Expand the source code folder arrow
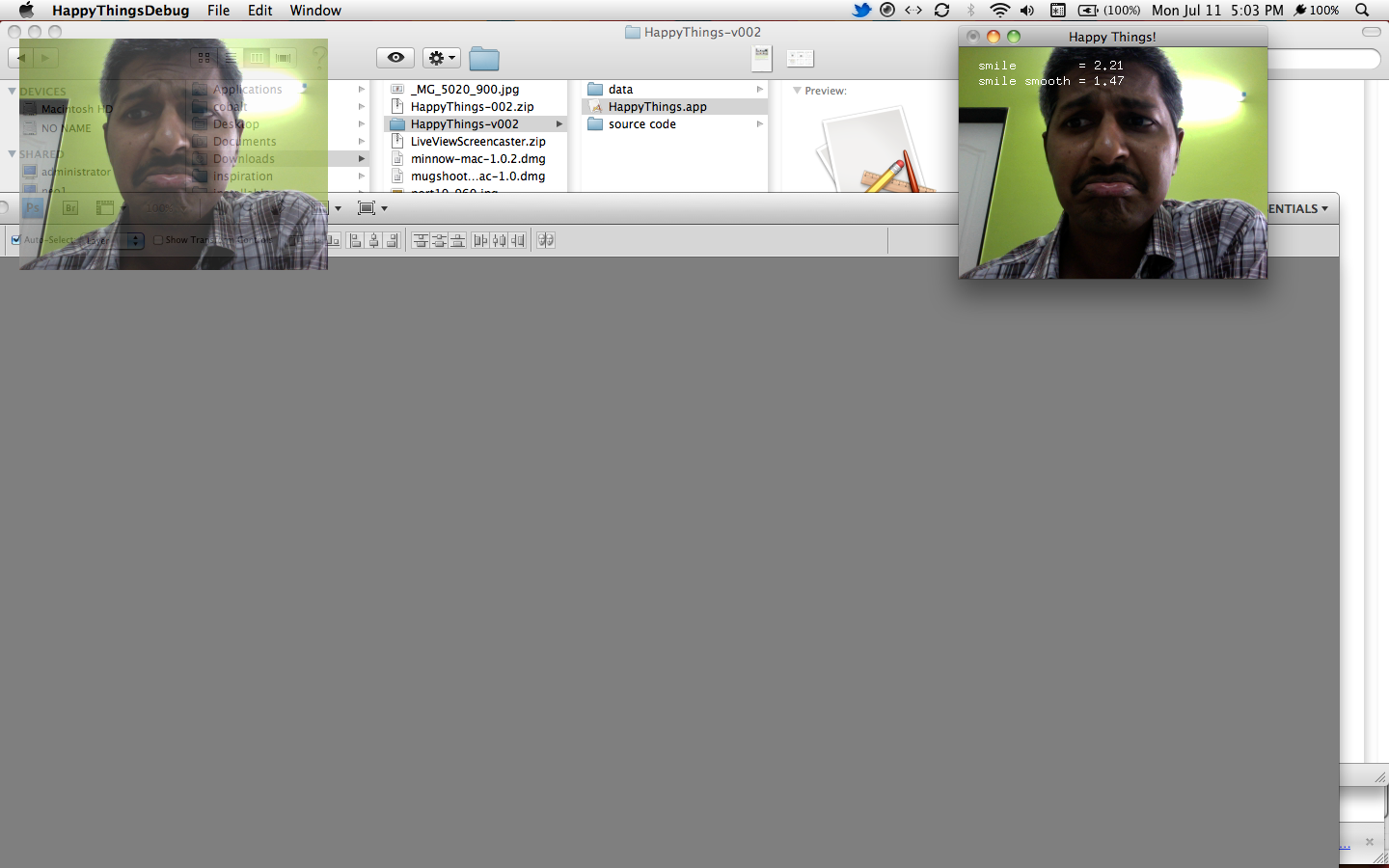This screenshot has height=868, width=1389. [x=760, y=124]
